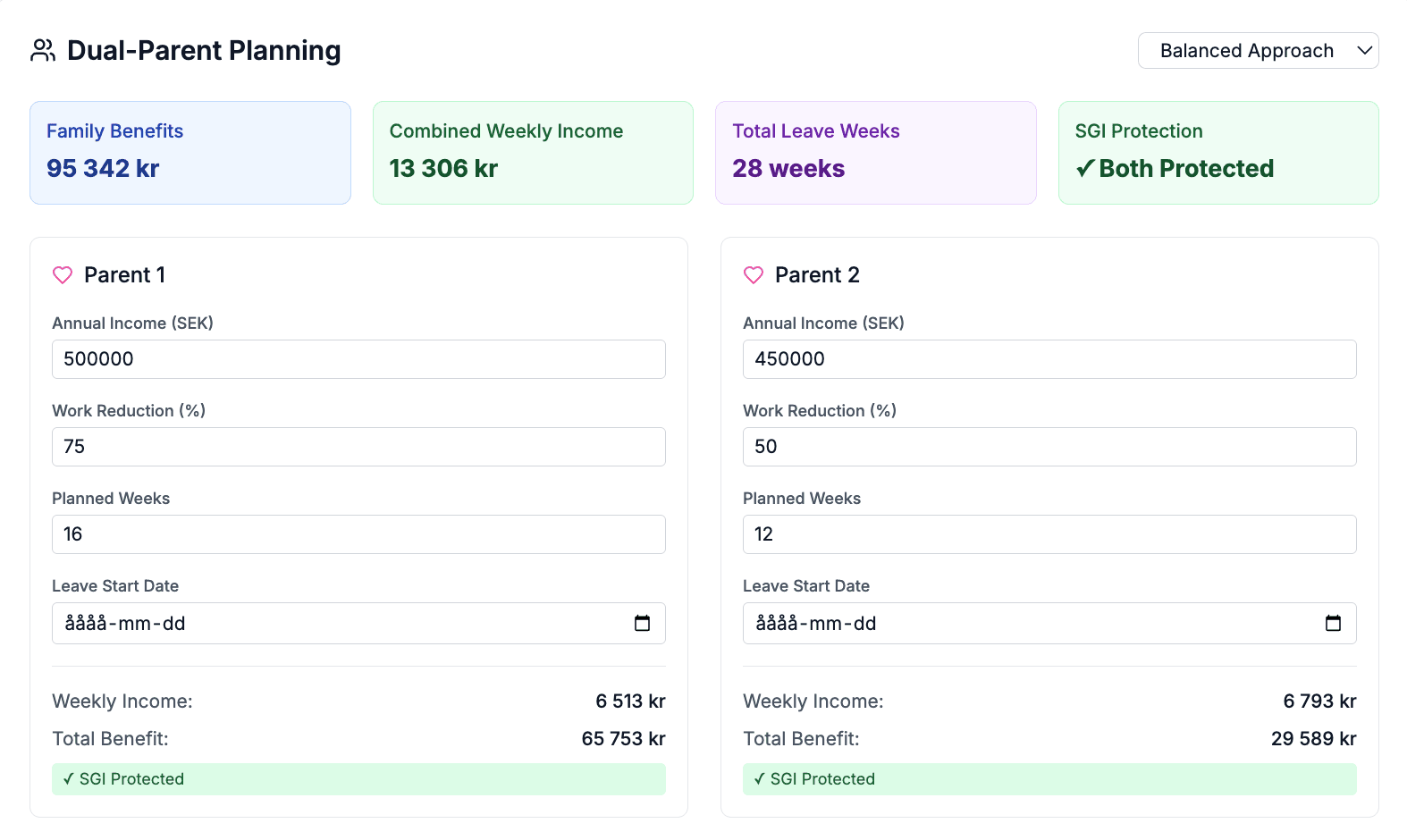
Task: Open Parent 1 leave start calendar picker
Action: click(642, 624)
